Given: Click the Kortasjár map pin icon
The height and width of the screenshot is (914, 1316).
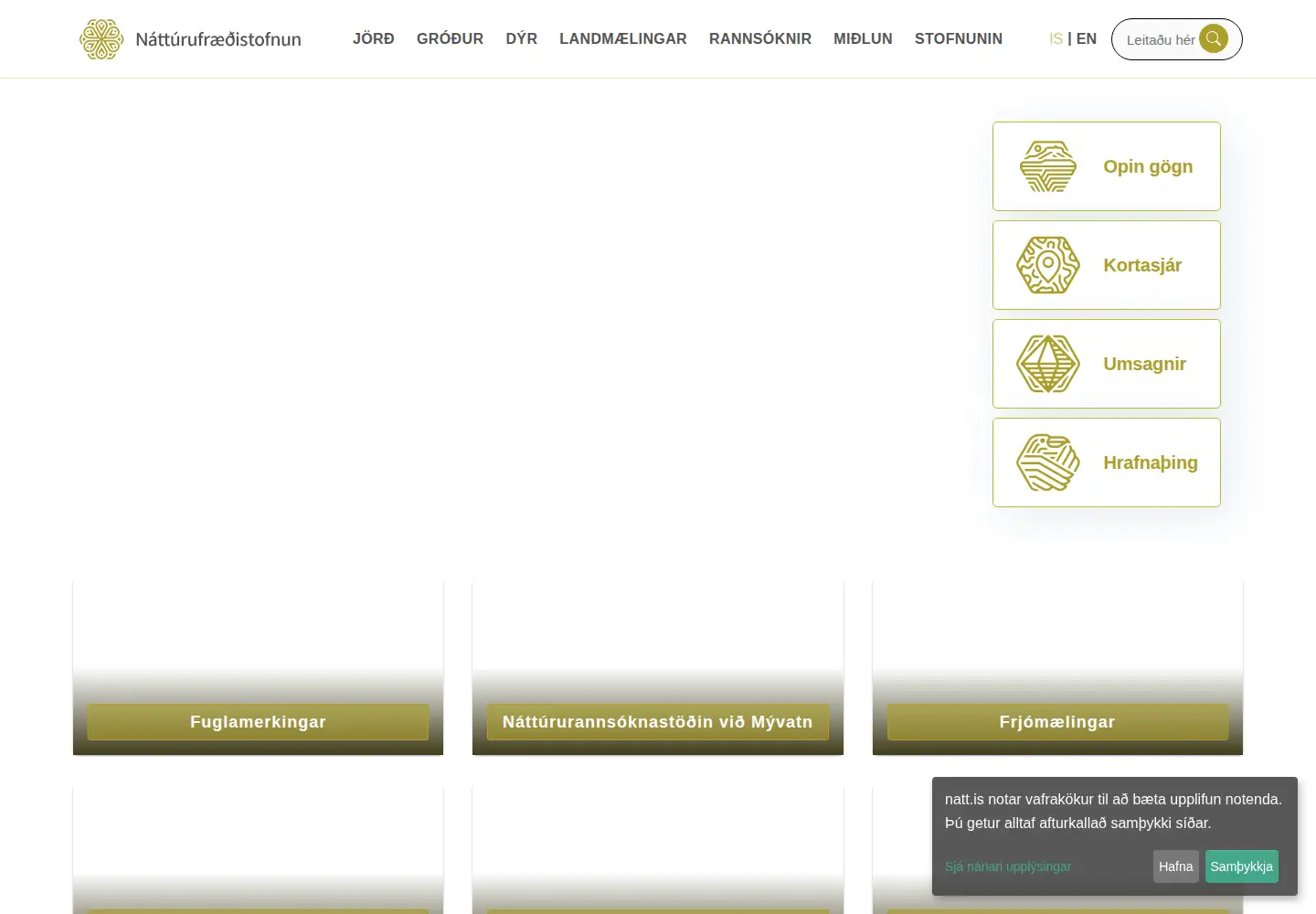Looking at the screenshot, I should 1048,265.
